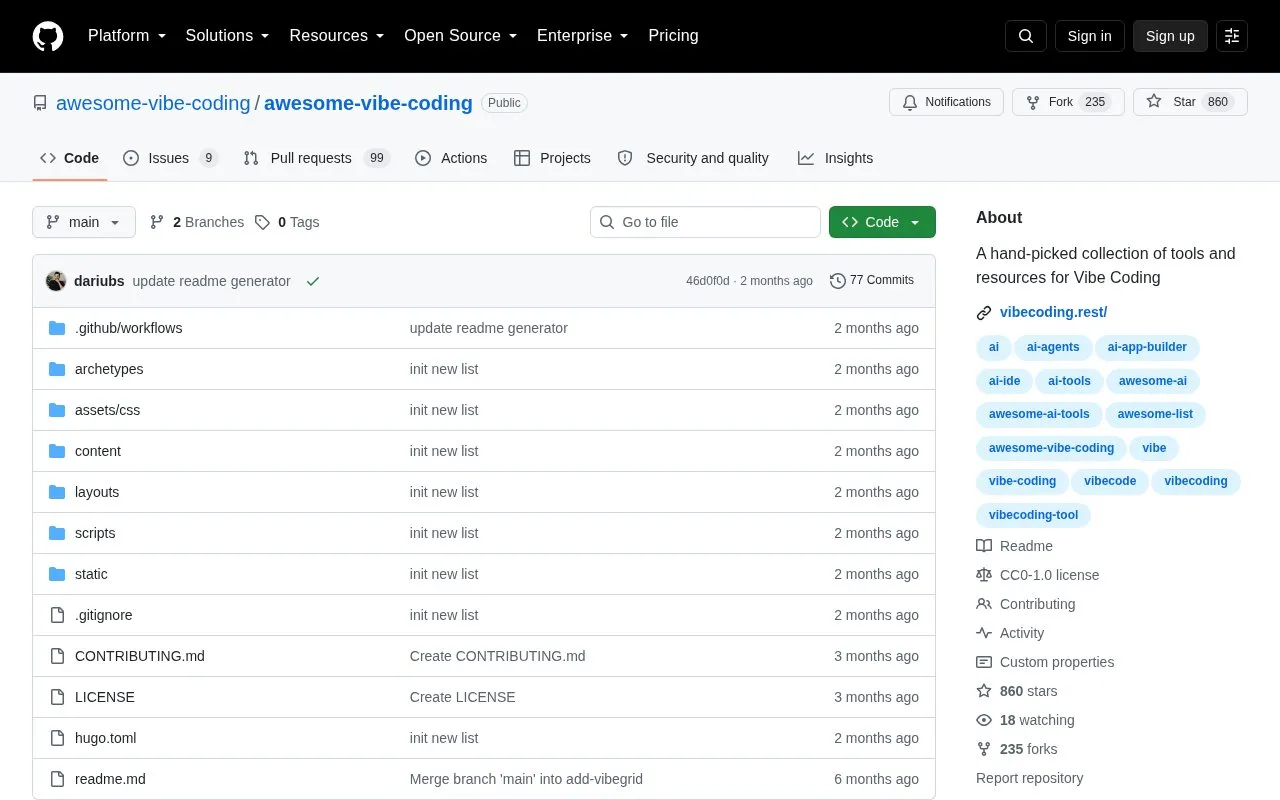Click the book icon next to Readme

click(984, 546)
